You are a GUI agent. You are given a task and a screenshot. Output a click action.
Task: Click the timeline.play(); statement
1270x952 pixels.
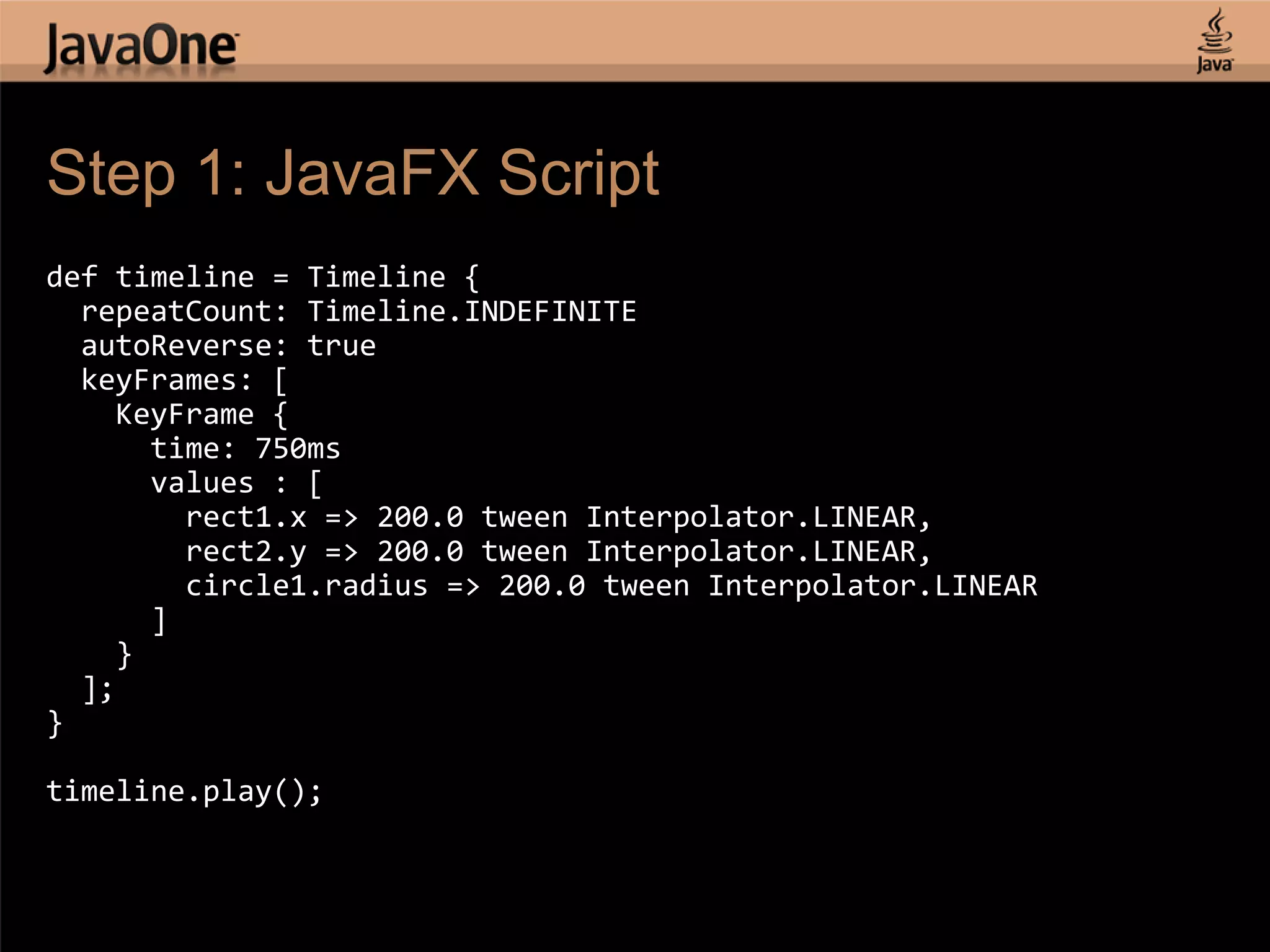click(184, 791)
